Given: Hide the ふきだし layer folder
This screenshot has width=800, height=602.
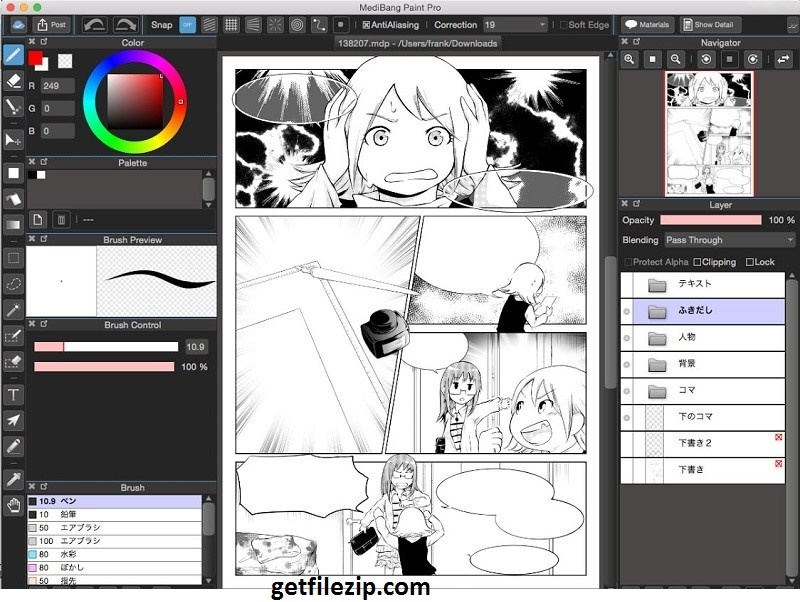Looking at the screenshot, I should (627, 311).
